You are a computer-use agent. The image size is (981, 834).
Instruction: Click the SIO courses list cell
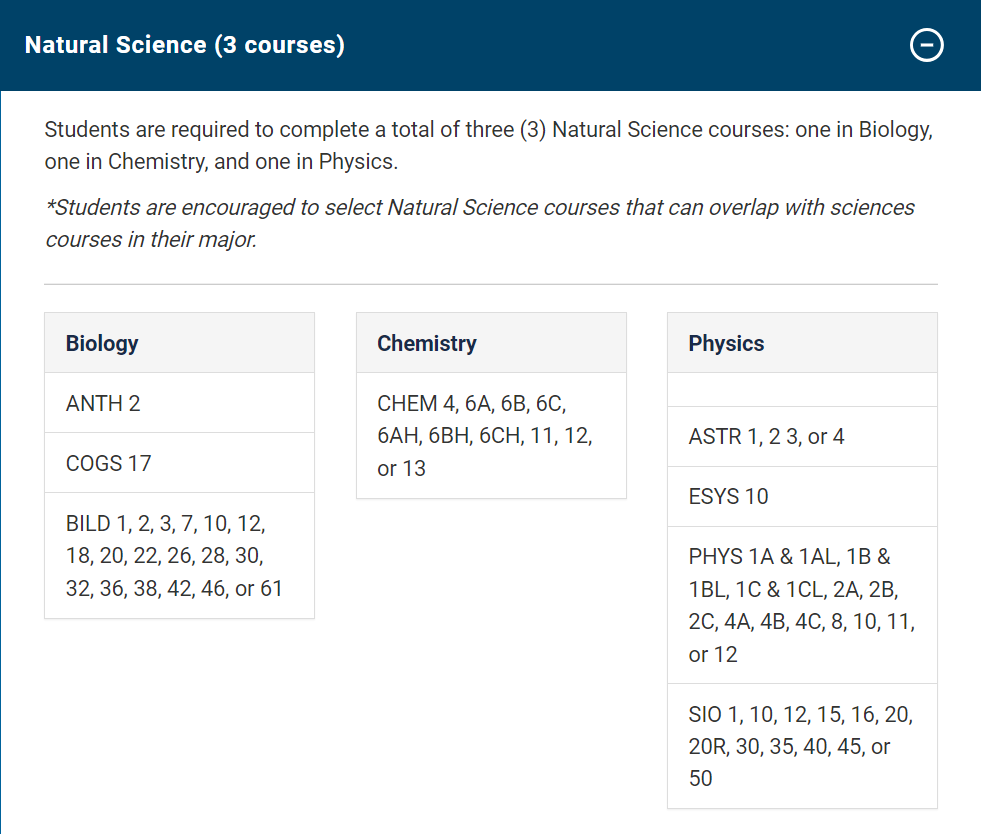(802, 746)
